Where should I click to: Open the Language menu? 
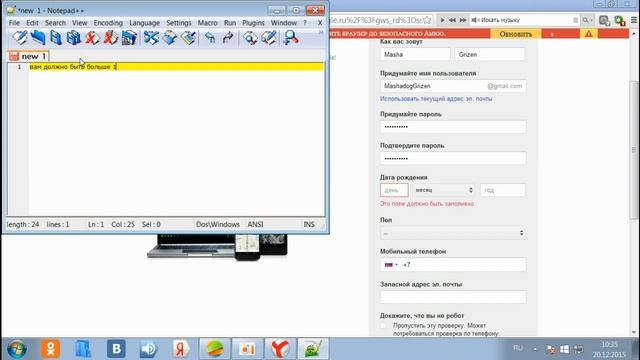144,23
